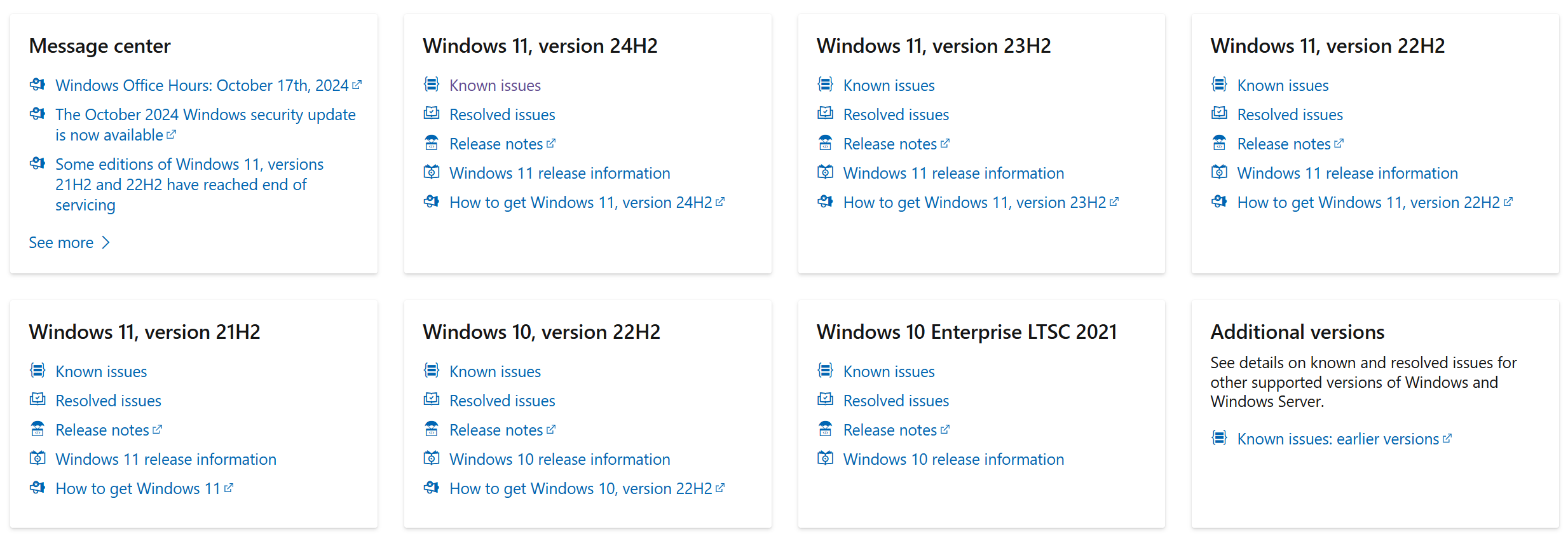Open How to get Windows 11, version 22H2
The width and height of the screenshot is (1568, 536).
click(1368, 203)
